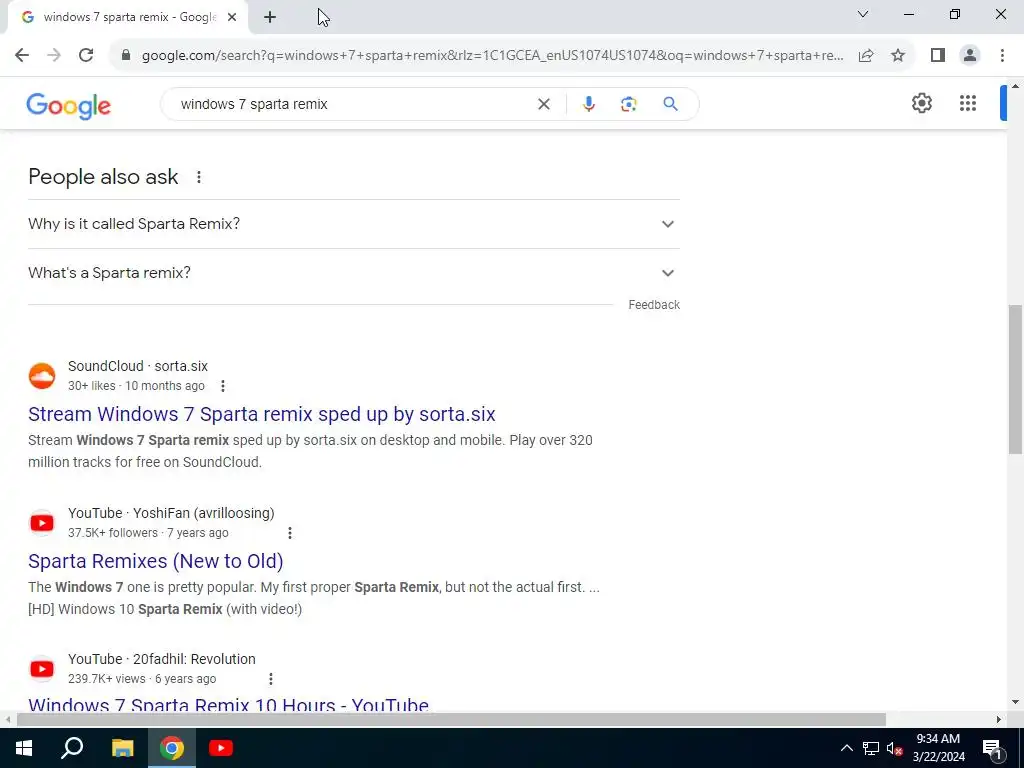Open the Chrome side panel
The image size is (1024, 768).
coord(938,56)
